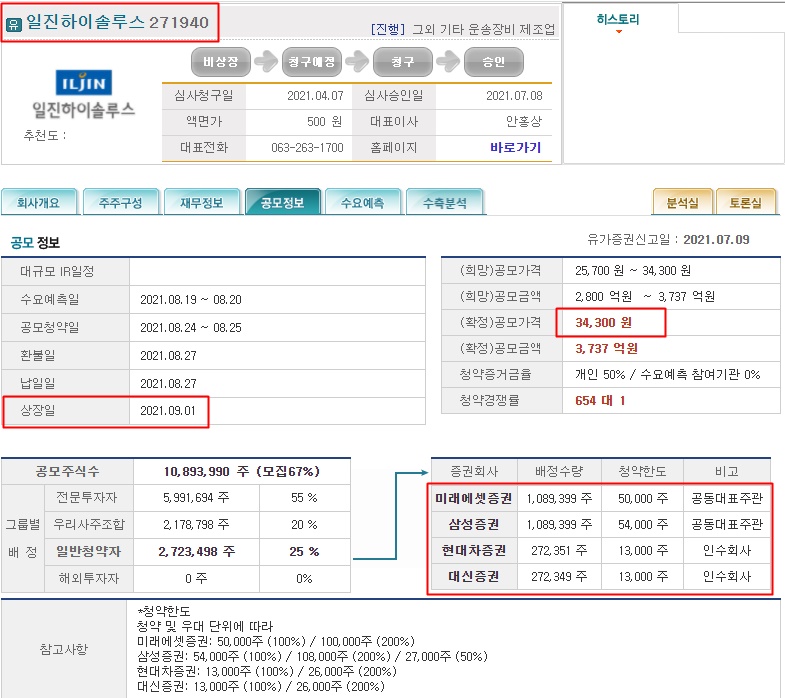Image resolution: width=785 pixels, height=698 pixels.
Task: Click the 참고사항 label cell
Action: tap(64, 649)
